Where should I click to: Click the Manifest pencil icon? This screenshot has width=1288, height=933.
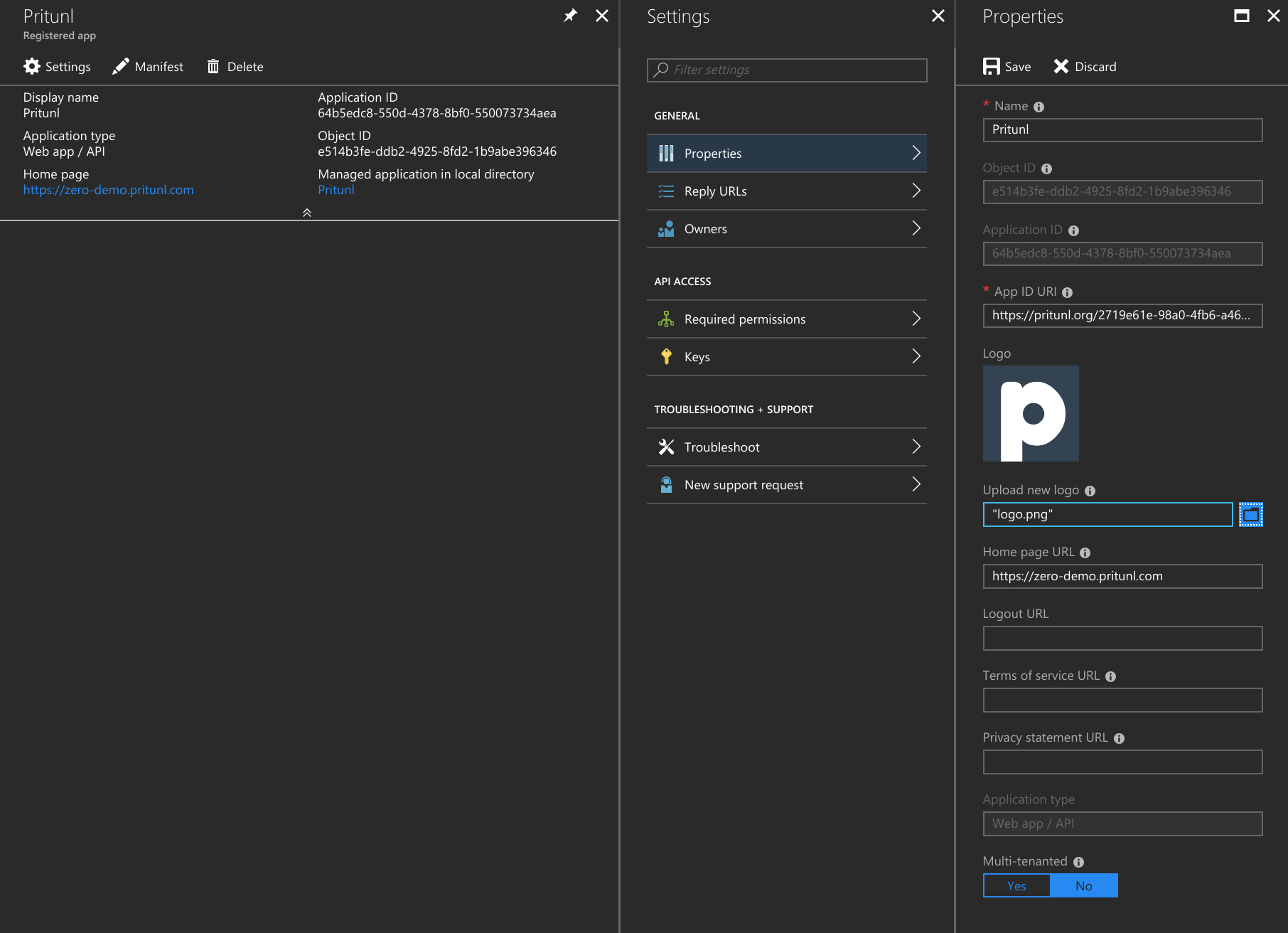tap(121, 66)
